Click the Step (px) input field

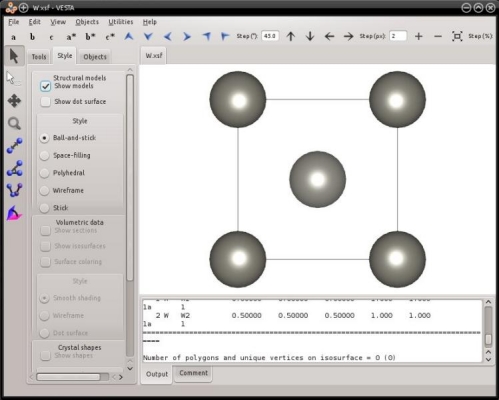[398, 36]
